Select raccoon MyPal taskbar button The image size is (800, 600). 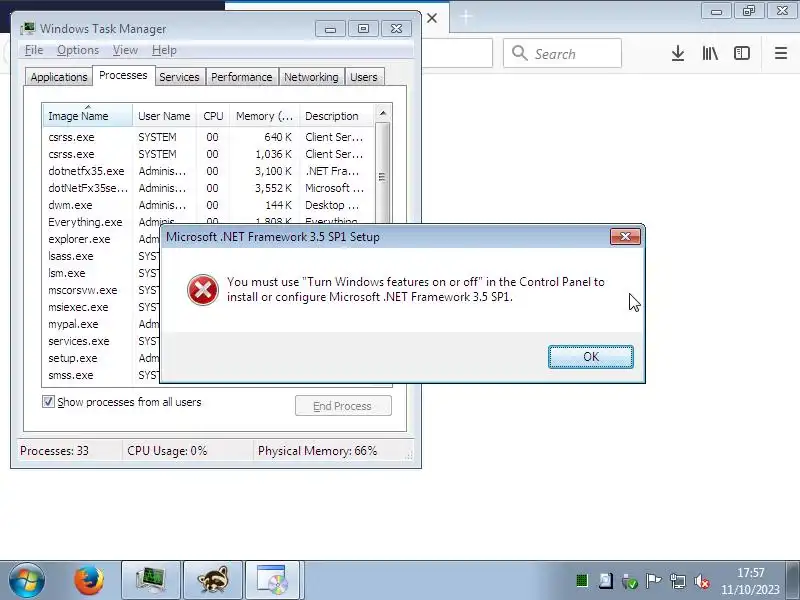click(212, 580)
